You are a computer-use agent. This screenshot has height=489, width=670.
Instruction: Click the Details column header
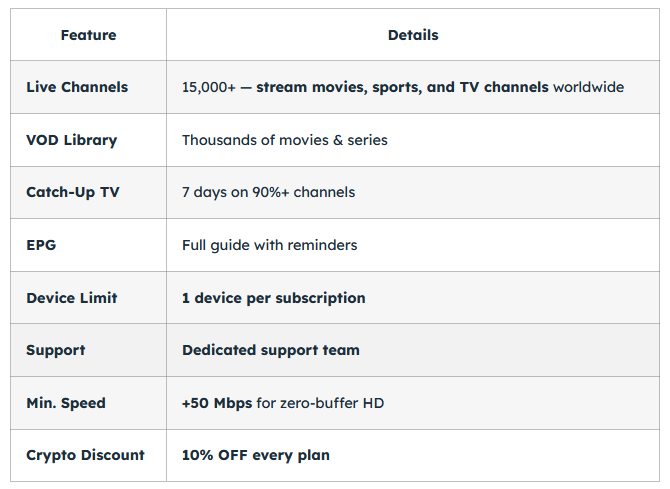413,35
